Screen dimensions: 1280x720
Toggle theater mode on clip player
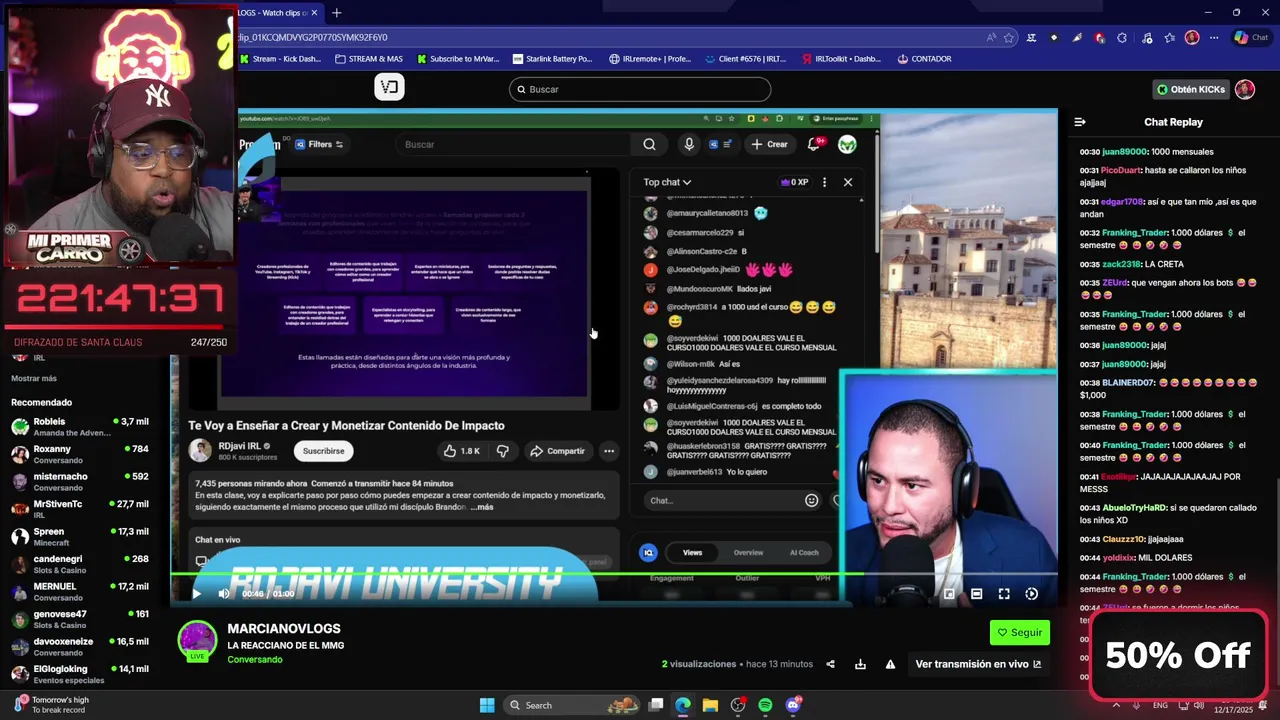pyautogui.click(x=976, y=594)
